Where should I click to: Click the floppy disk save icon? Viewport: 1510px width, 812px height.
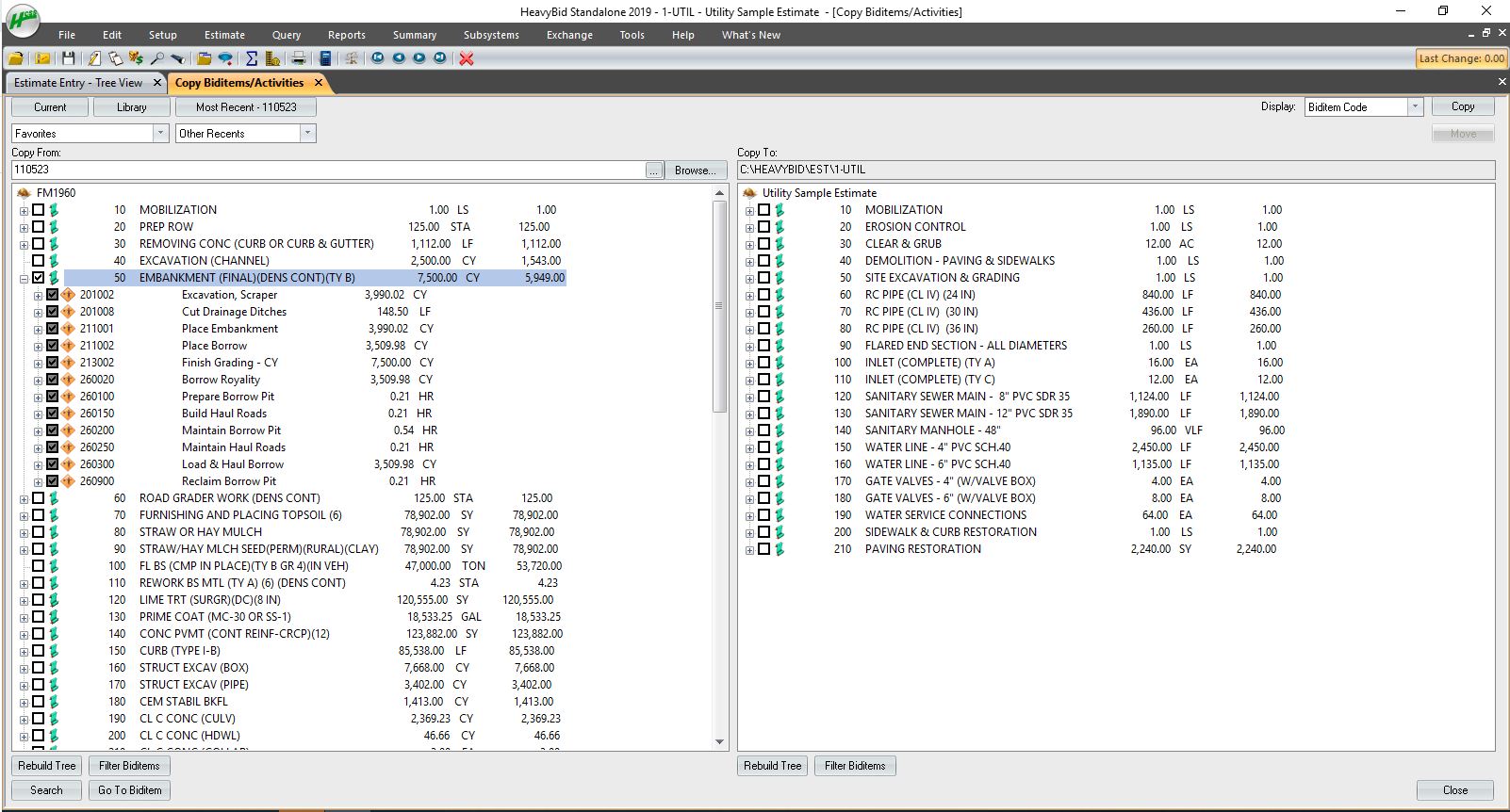click(x=69, y=58)
